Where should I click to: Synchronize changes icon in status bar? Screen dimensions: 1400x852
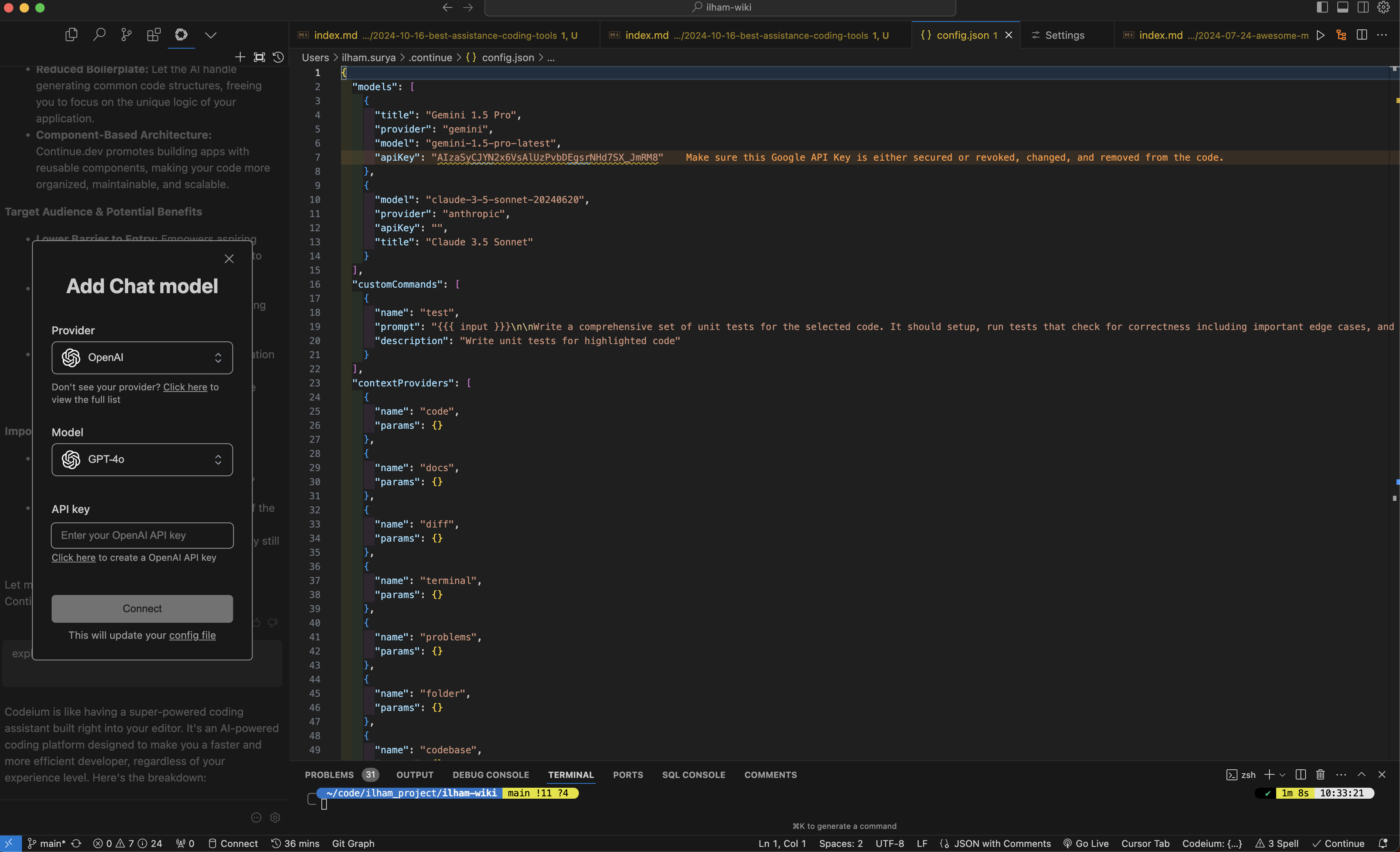(x=77, y=844)
